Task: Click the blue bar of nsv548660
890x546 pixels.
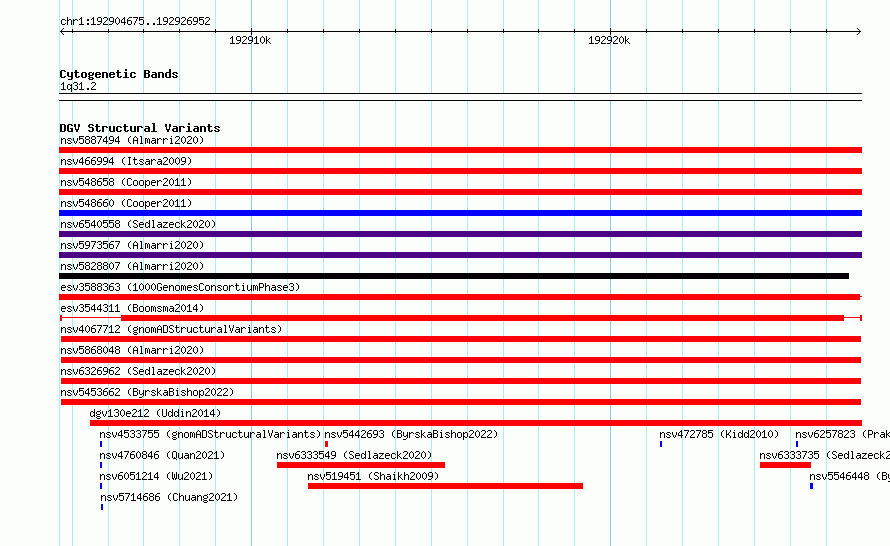Action: (x=460, y=213)
